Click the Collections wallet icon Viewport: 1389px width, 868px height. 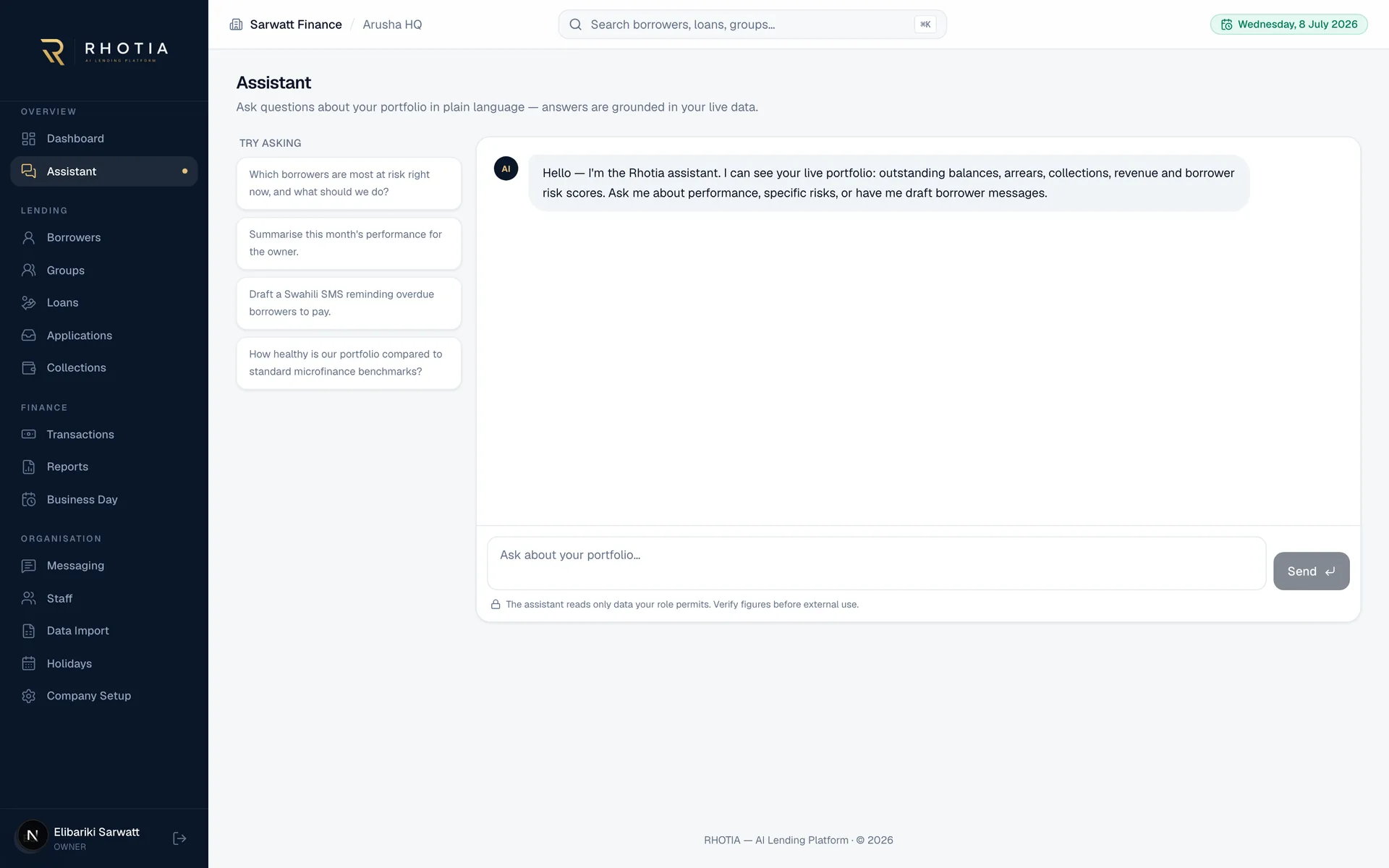pos(29,368)
